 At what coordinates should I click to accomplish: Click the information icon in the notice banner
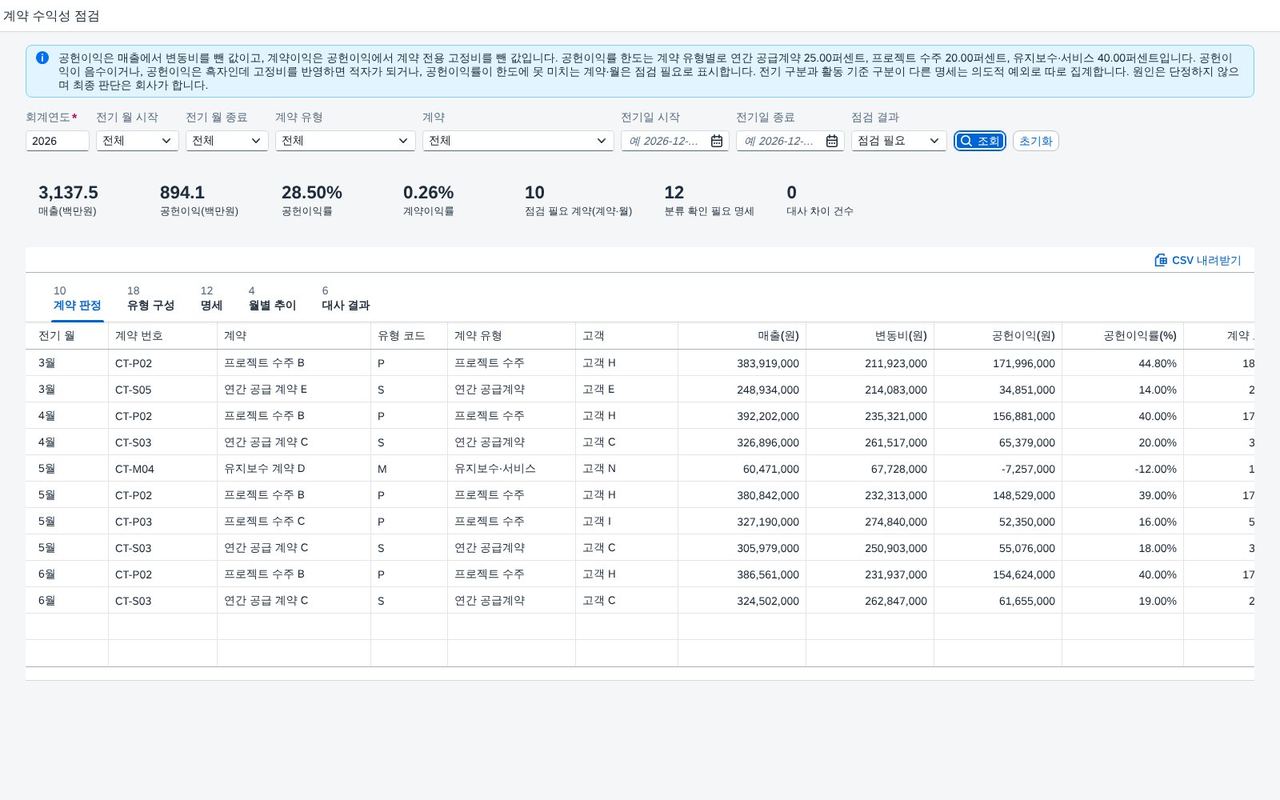pos(42,58)
